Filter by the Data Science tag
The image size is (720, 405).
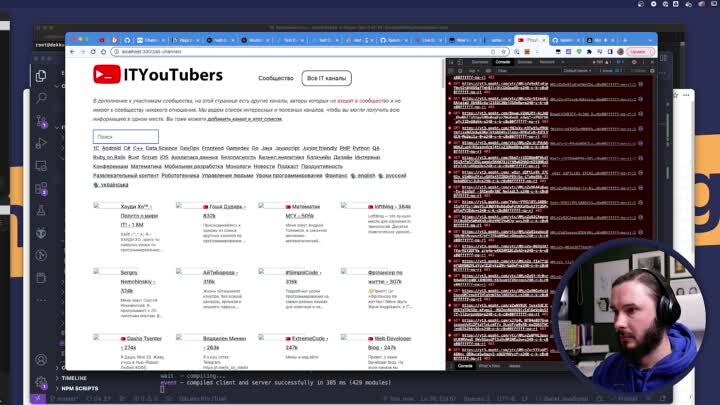click(x=161, y=148)
